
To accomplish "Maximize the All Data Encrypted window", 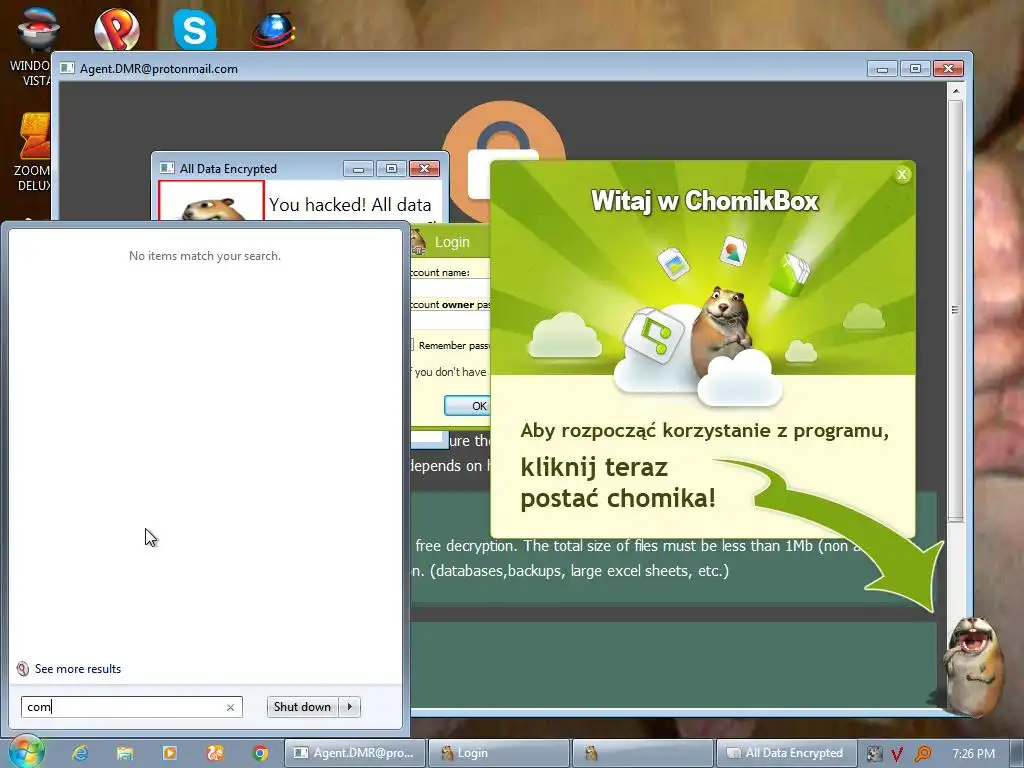I will point(391,169).
